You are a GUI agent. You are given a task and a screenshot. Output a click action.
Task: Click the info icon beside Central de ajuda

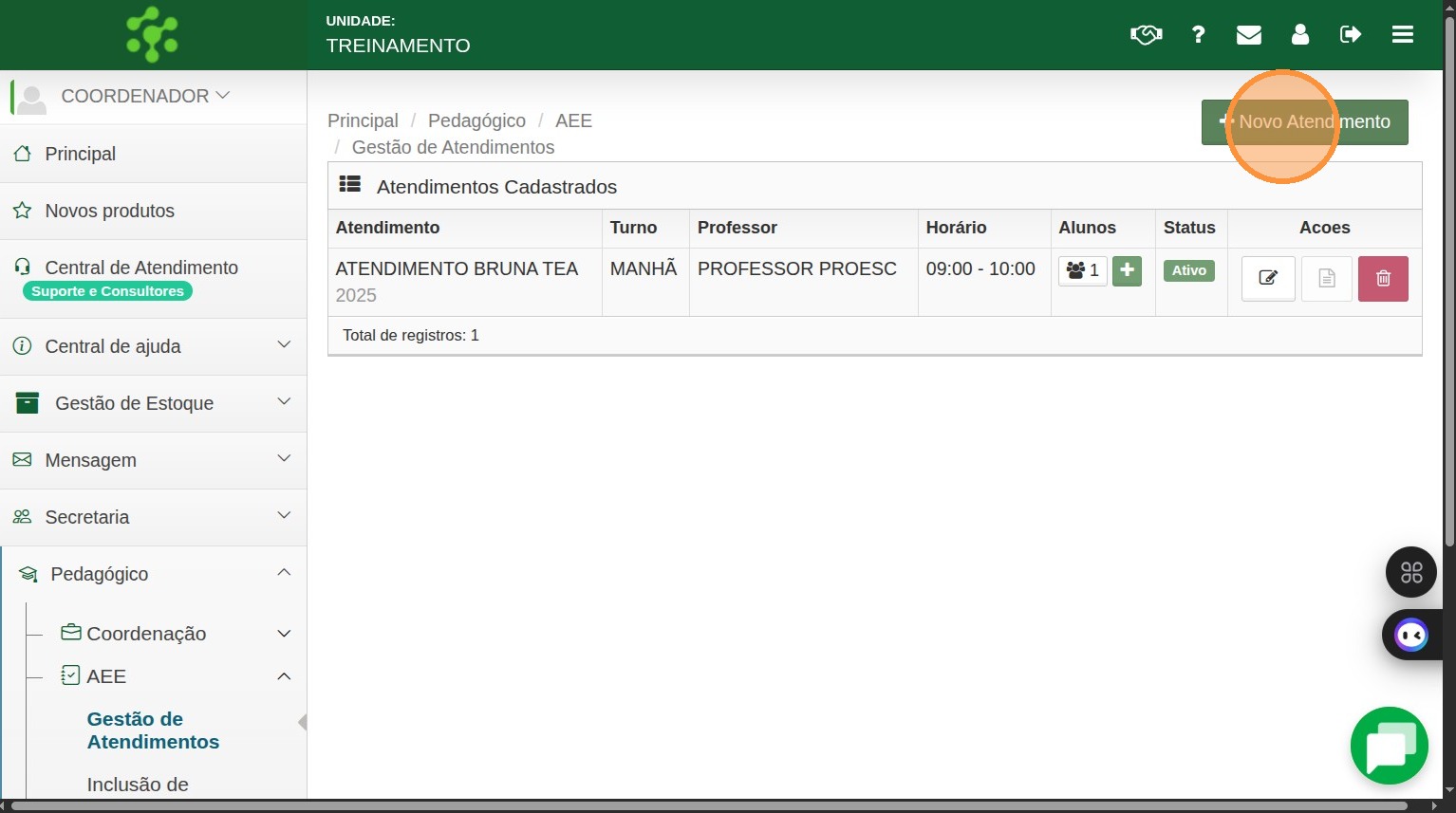point(22,345)
